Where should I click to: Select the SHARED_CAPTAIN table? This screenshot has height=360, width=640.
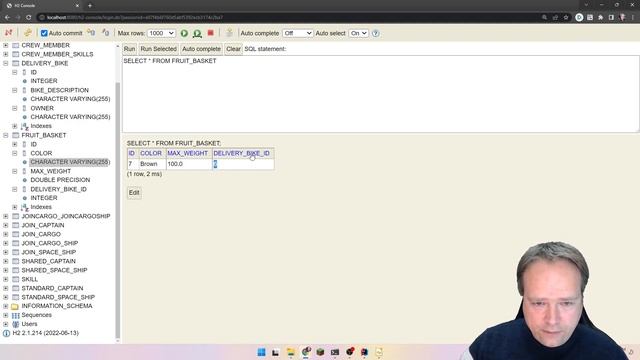click(49, 261)
